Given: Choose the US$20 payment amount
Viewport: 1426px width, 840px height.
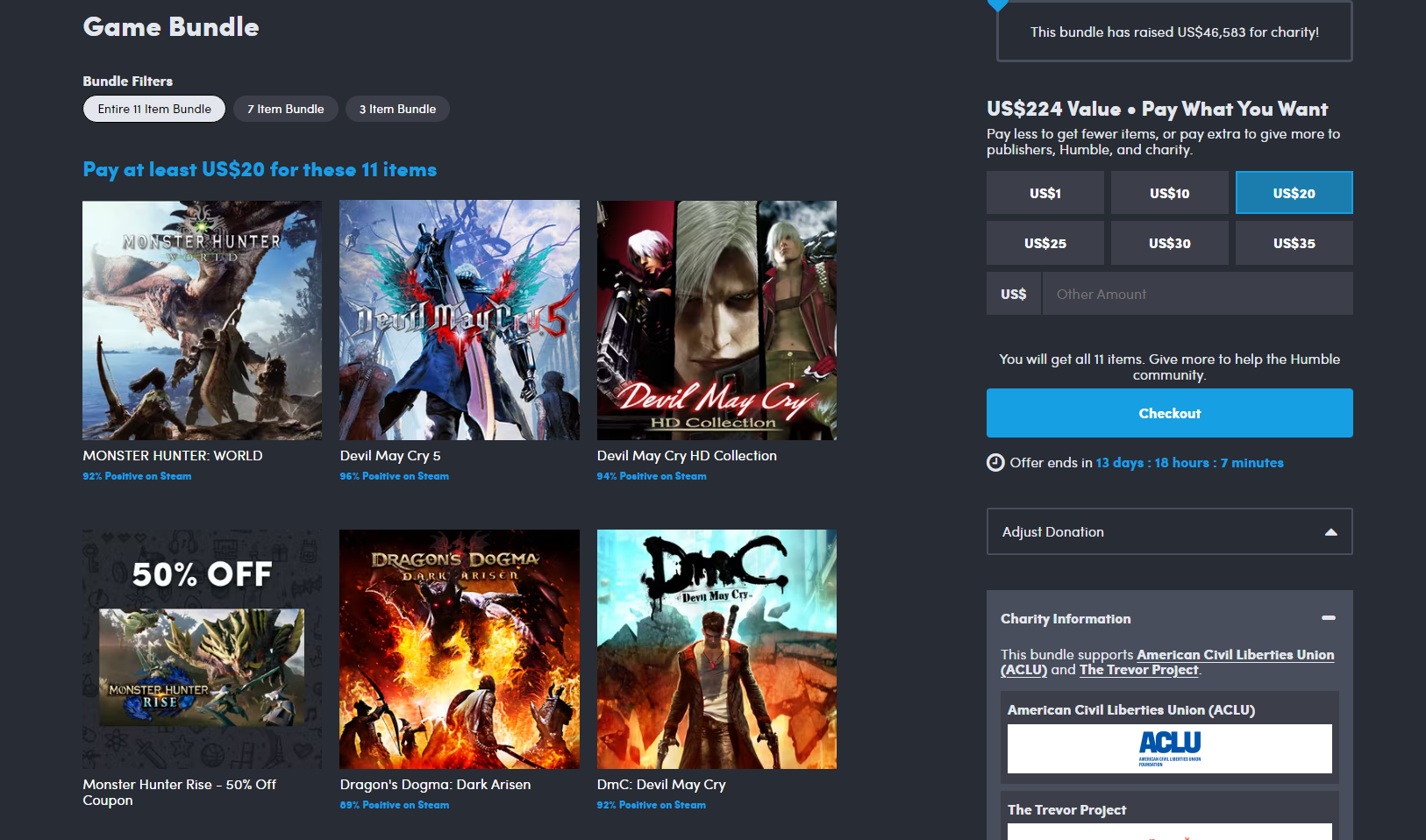Looking at the screenshot, I should pyautogui.click(x=1294, y=193).
